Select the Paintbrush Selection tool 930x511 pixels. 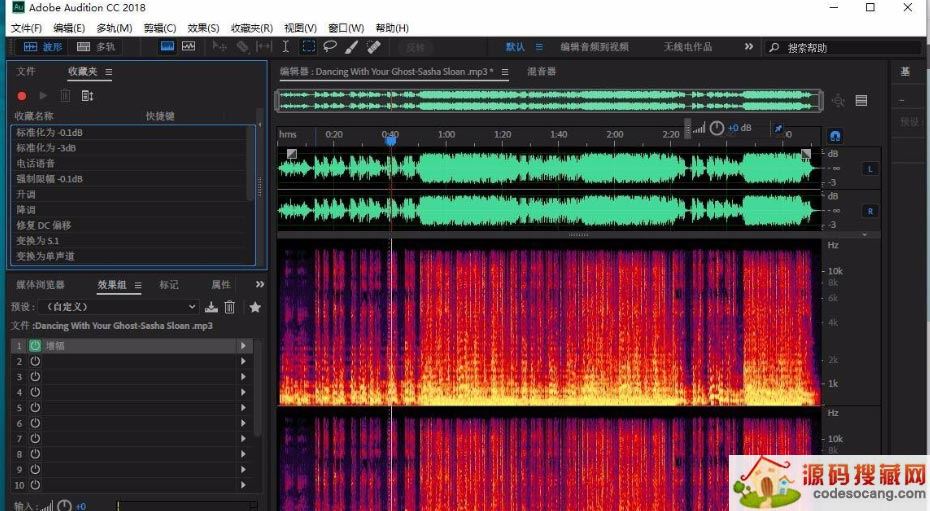(352, 47)
